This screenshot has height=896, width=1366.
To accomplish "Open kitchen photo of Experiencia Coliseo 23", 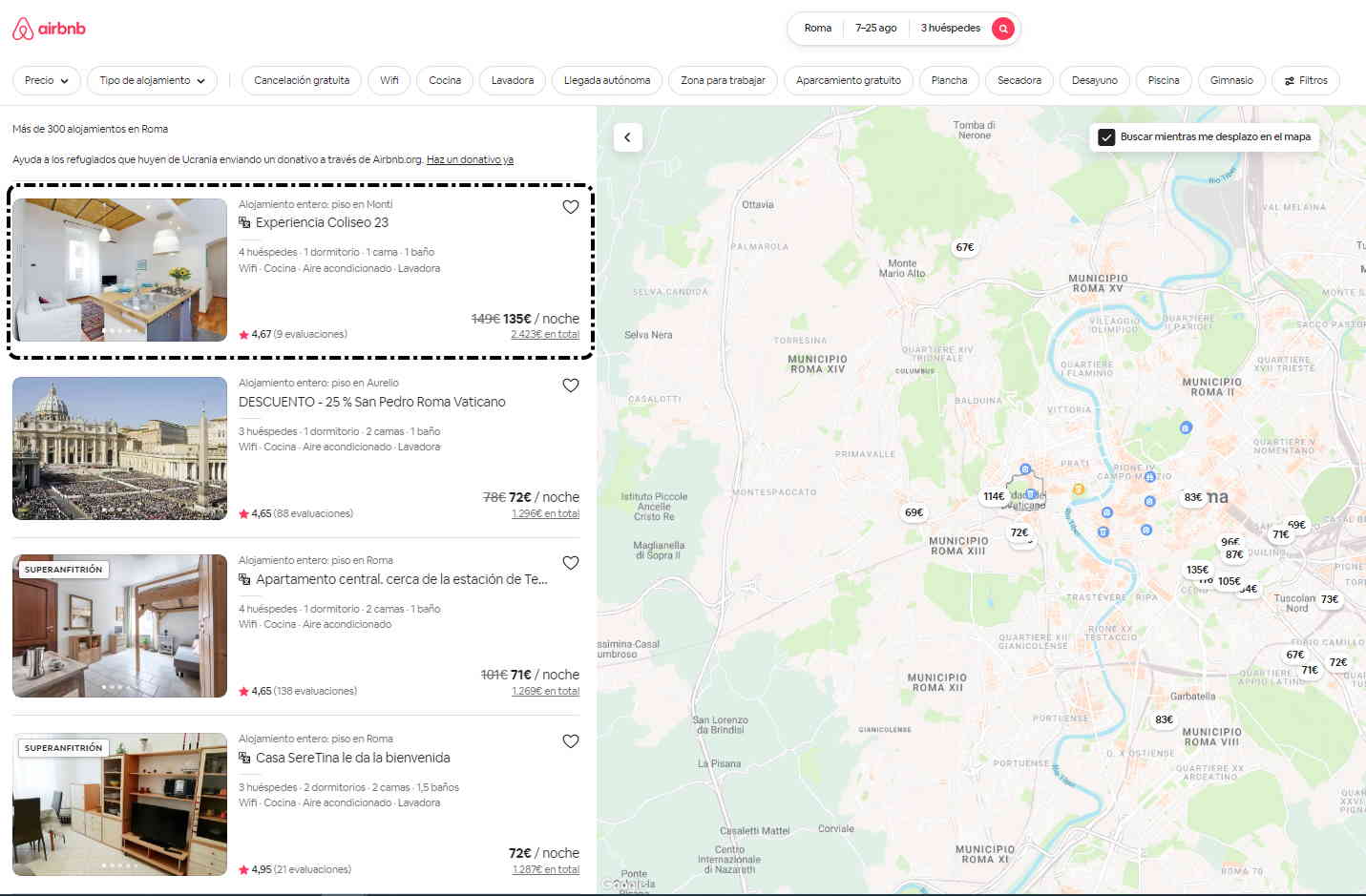I will point(119,270).
